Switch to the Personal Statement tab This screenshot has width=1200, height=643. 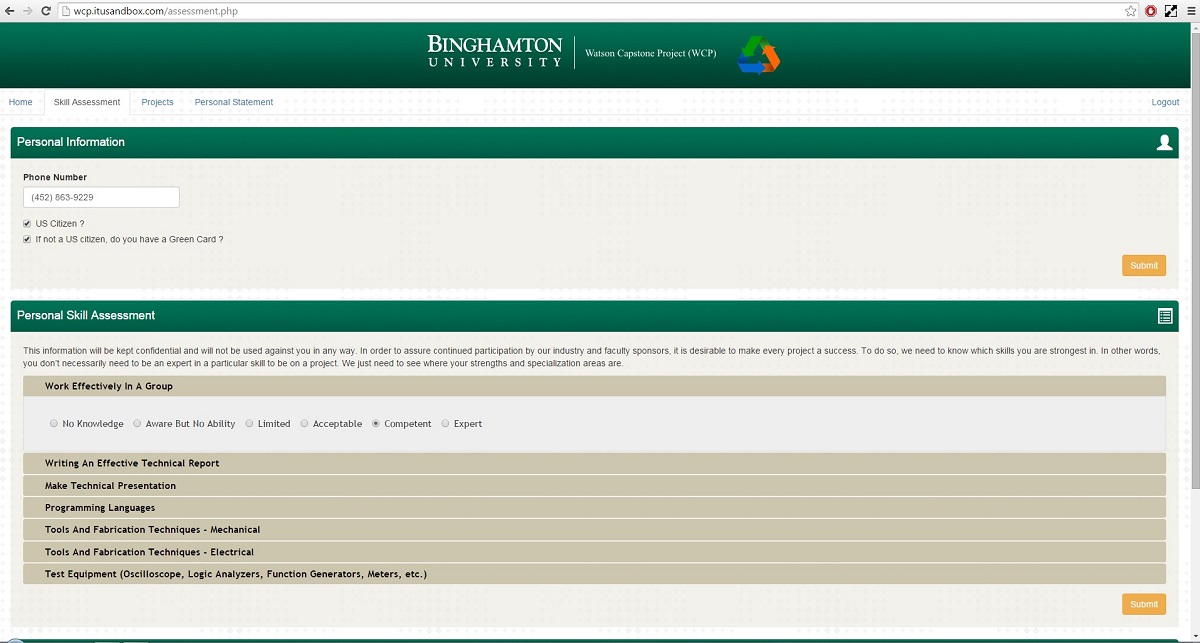[x=233, y=102]
